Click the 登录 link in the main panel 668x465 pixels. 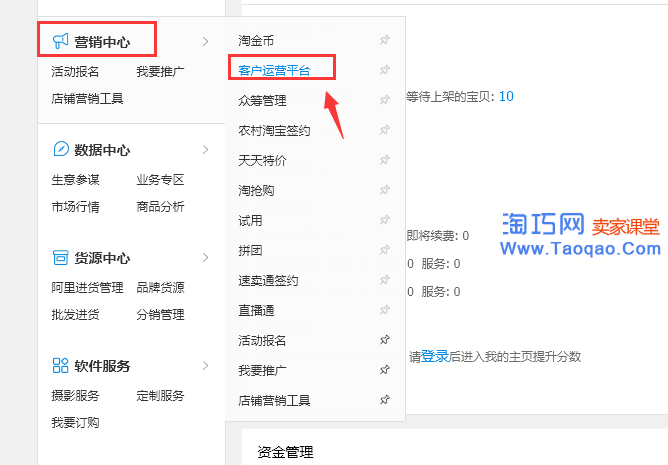(x=435, y=356)
